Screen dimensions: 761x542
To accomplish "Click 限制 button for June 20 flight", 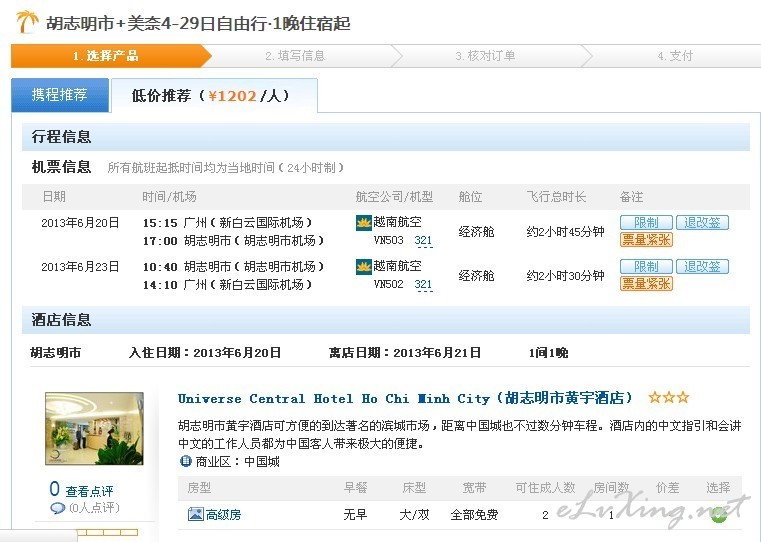I will click(x=646, y=223).
